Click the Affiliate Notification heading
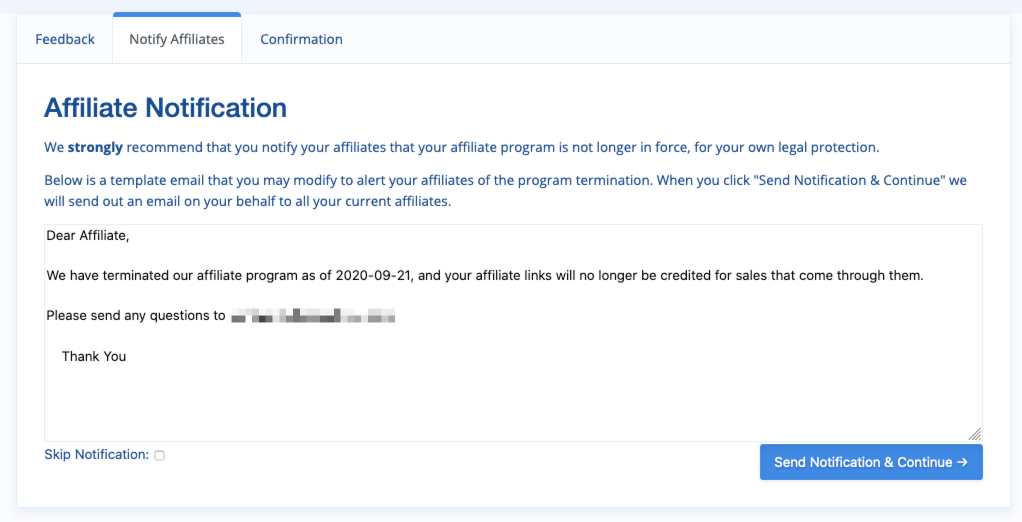Screen dimensions: 1022x522 click(166, 108)
